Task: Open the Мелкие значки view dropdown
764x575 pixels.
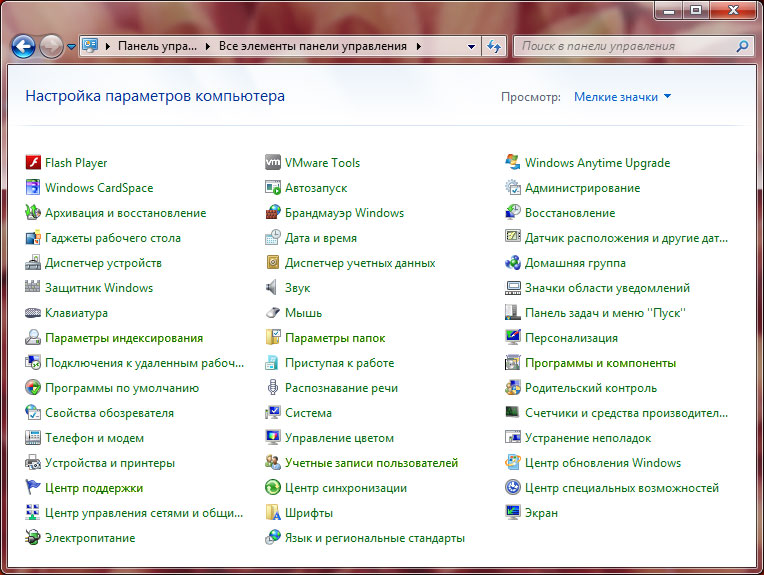Action: pos(622,96)
